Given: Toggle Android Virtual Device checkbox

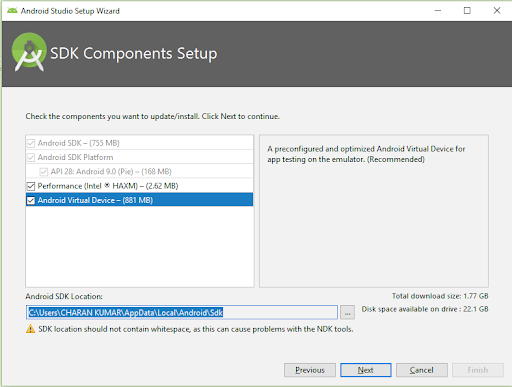Looking at the screenshot, I should coord(31,200).
